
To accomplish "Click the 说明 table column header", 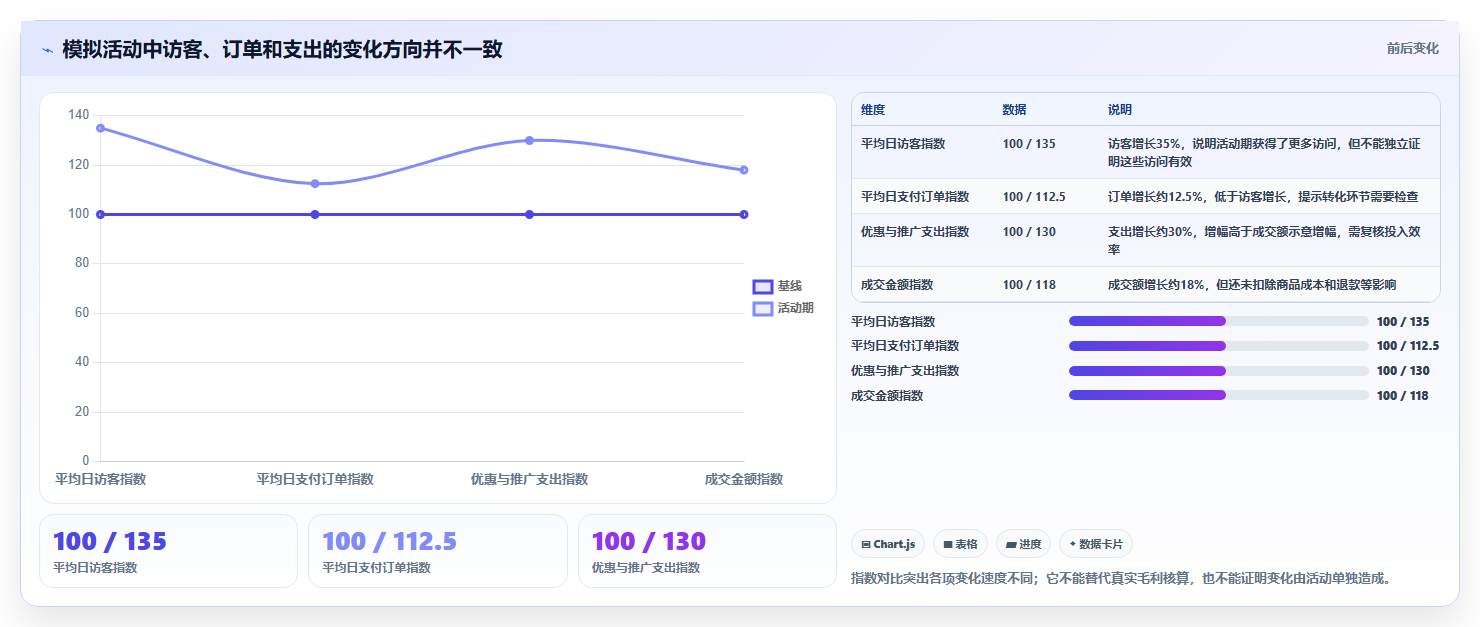I will pyautogui.click(x=1120, y=110).
